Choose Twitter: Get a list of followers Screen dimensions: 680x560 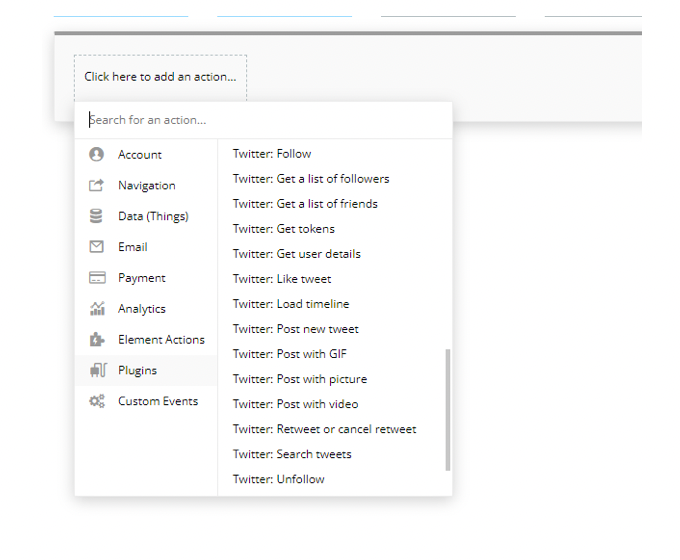pos(311,179)
